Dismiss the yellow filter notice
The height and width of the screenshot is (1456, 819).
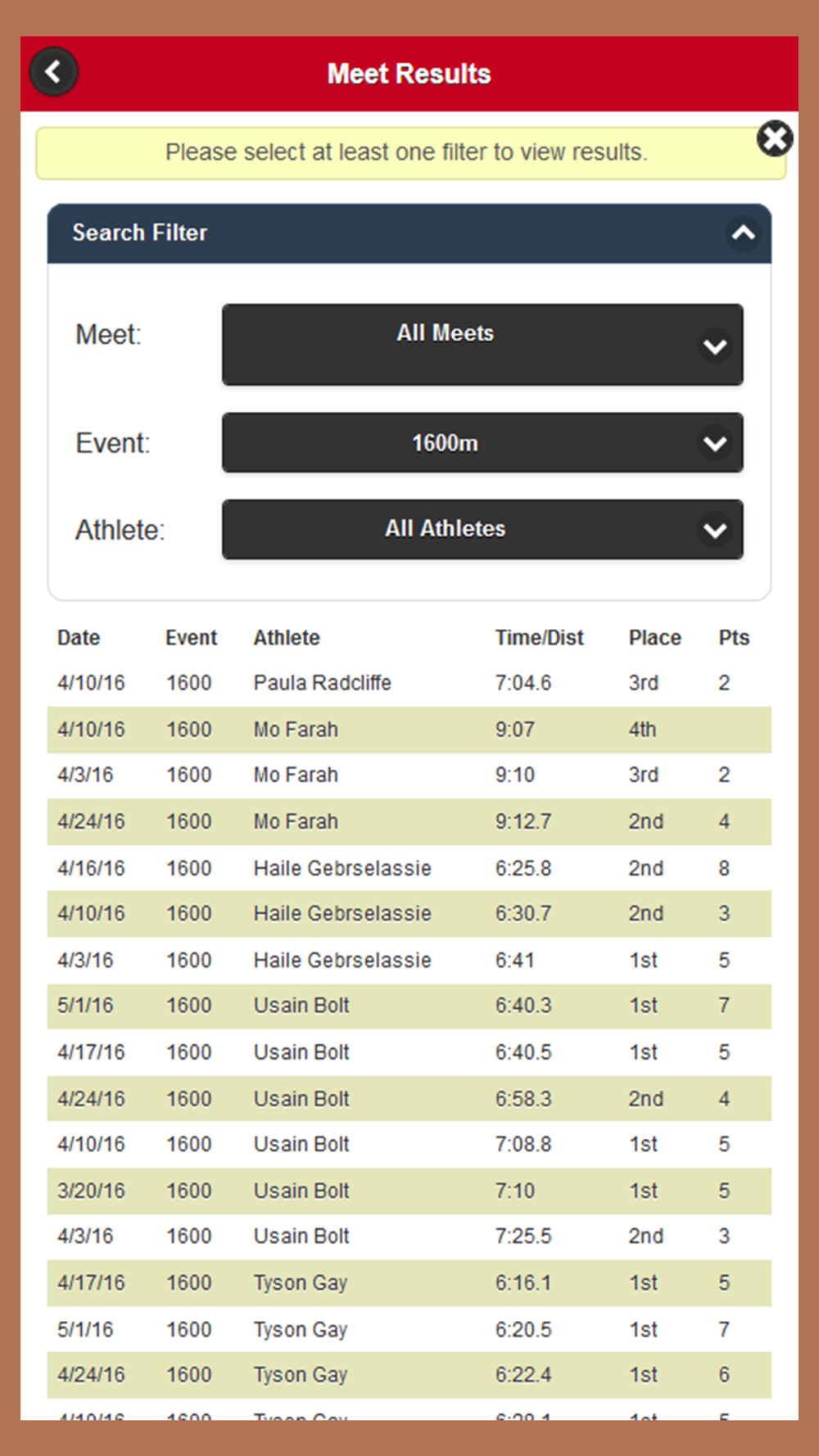point(775,138)
